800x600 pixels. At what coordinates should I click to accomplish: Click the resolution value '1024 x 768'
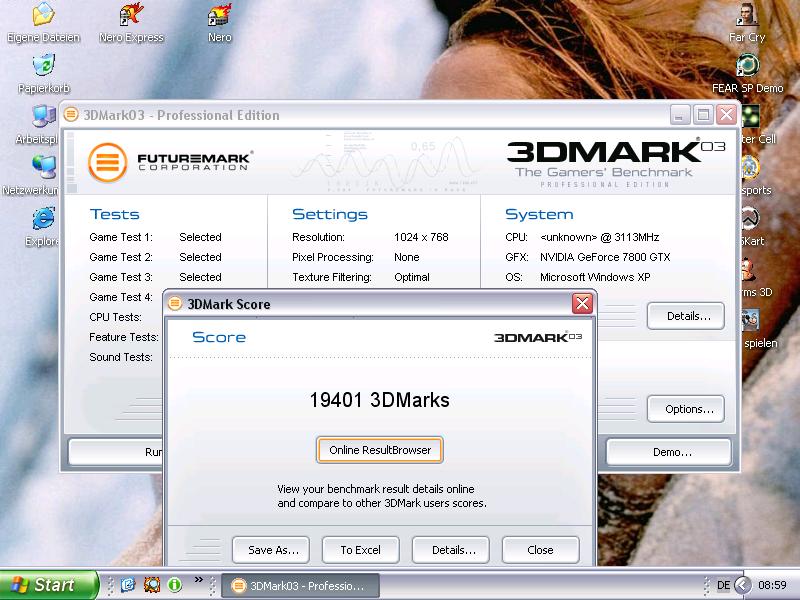[421, 237]
